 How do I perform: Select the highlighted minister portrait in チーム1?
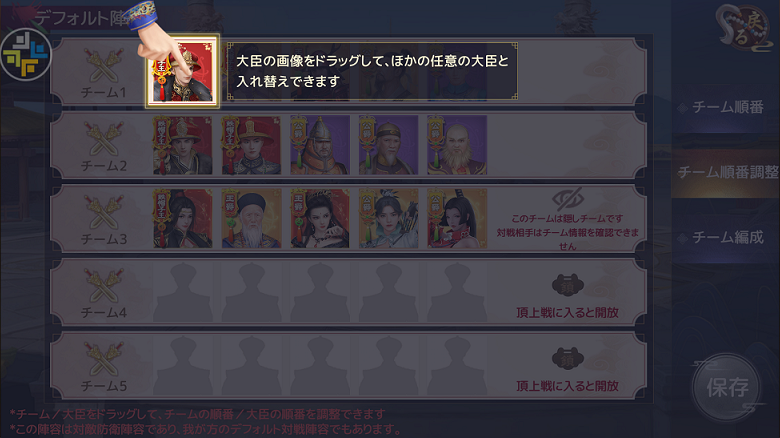(x=182, y=71)
